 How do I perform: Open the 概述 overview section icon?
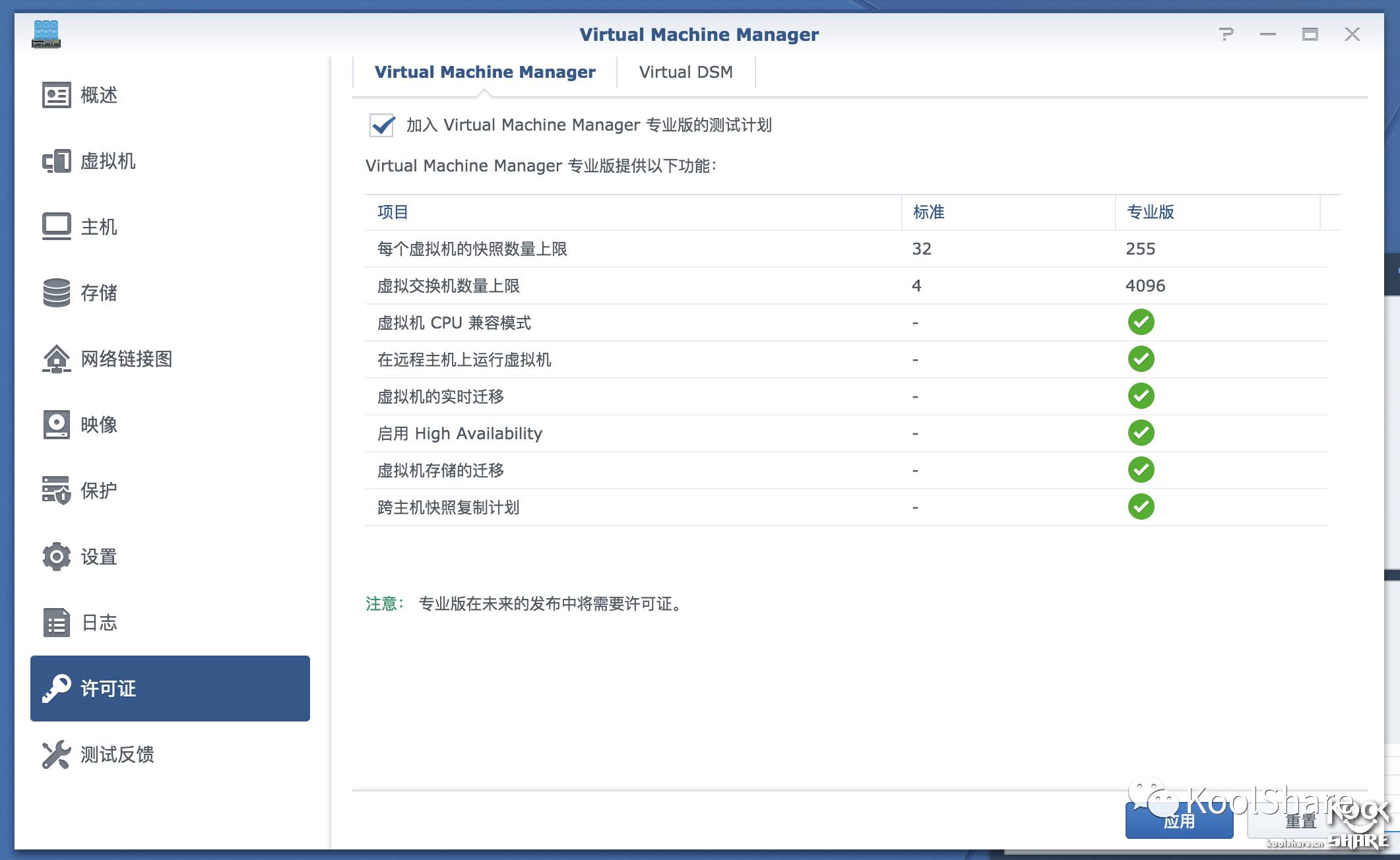(x=56, y=95)
